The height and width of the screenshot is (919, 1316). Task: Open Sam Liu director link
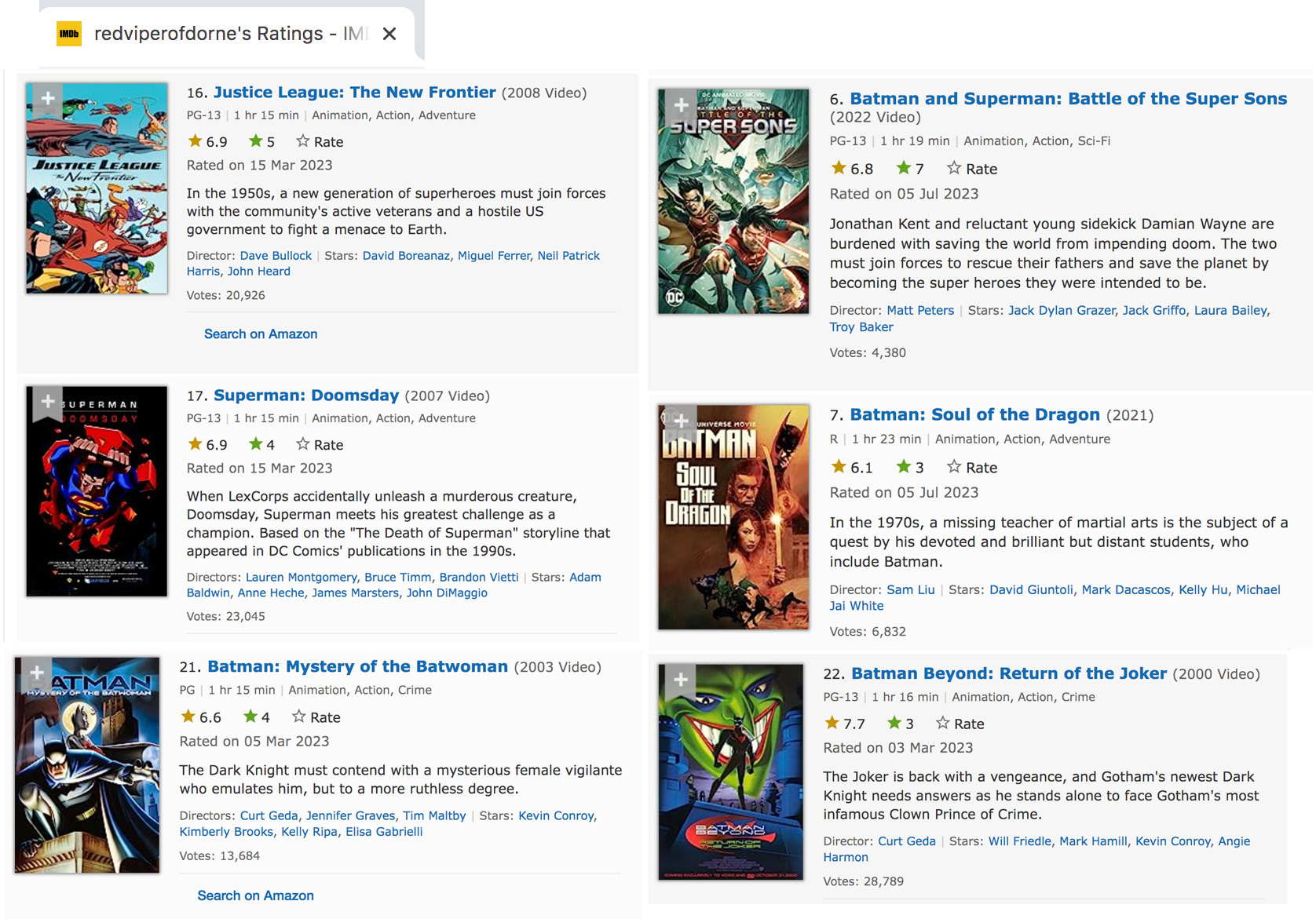(x=911, y=590)
